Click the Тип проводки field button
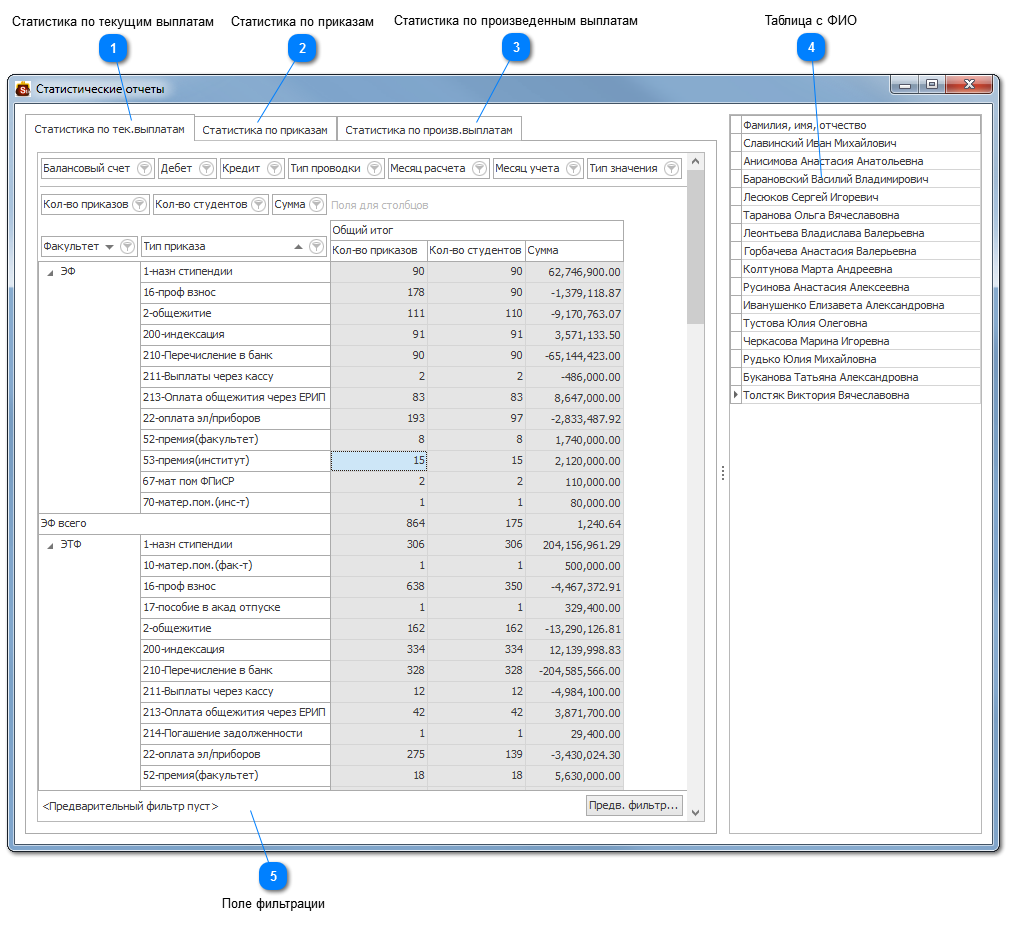 click(337, 169)
